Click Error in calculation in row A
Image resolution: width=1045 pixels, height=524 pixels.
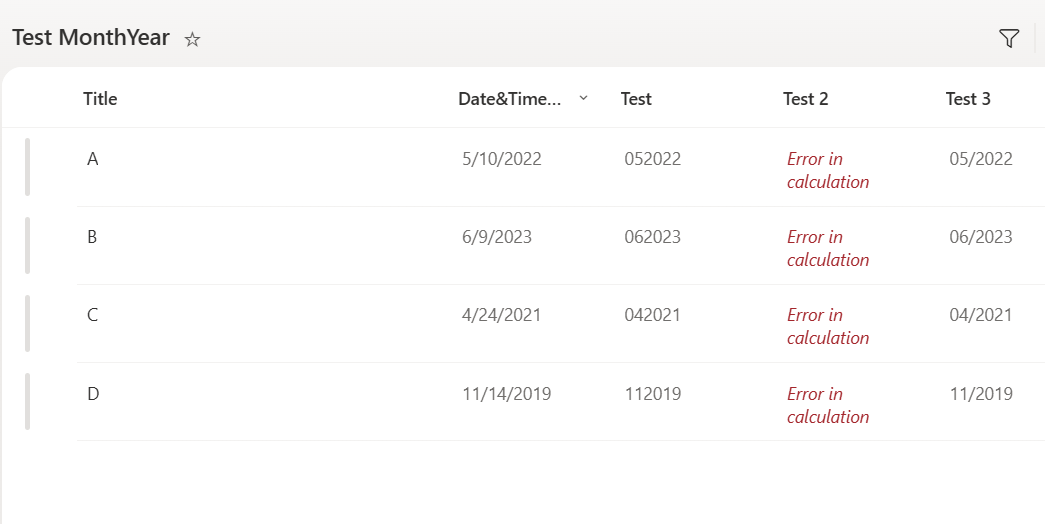(828, 170)
